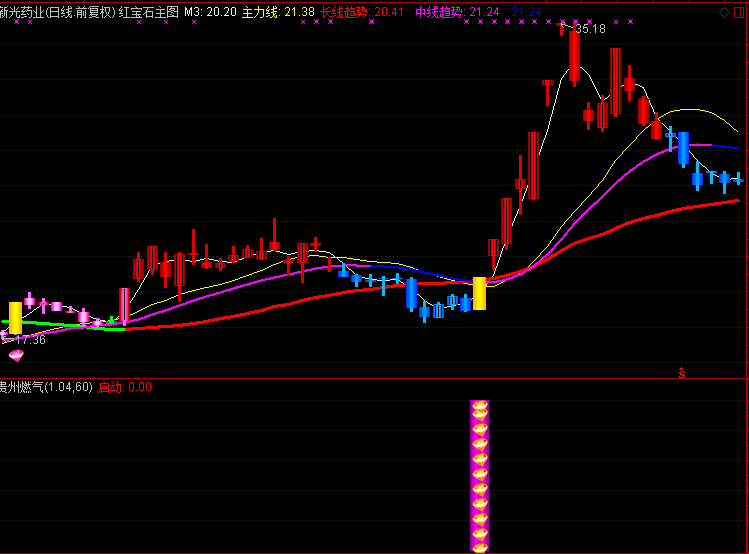
Task: Click the topmost gold ingot in magenta column
Action: click(x=479, y=409)
